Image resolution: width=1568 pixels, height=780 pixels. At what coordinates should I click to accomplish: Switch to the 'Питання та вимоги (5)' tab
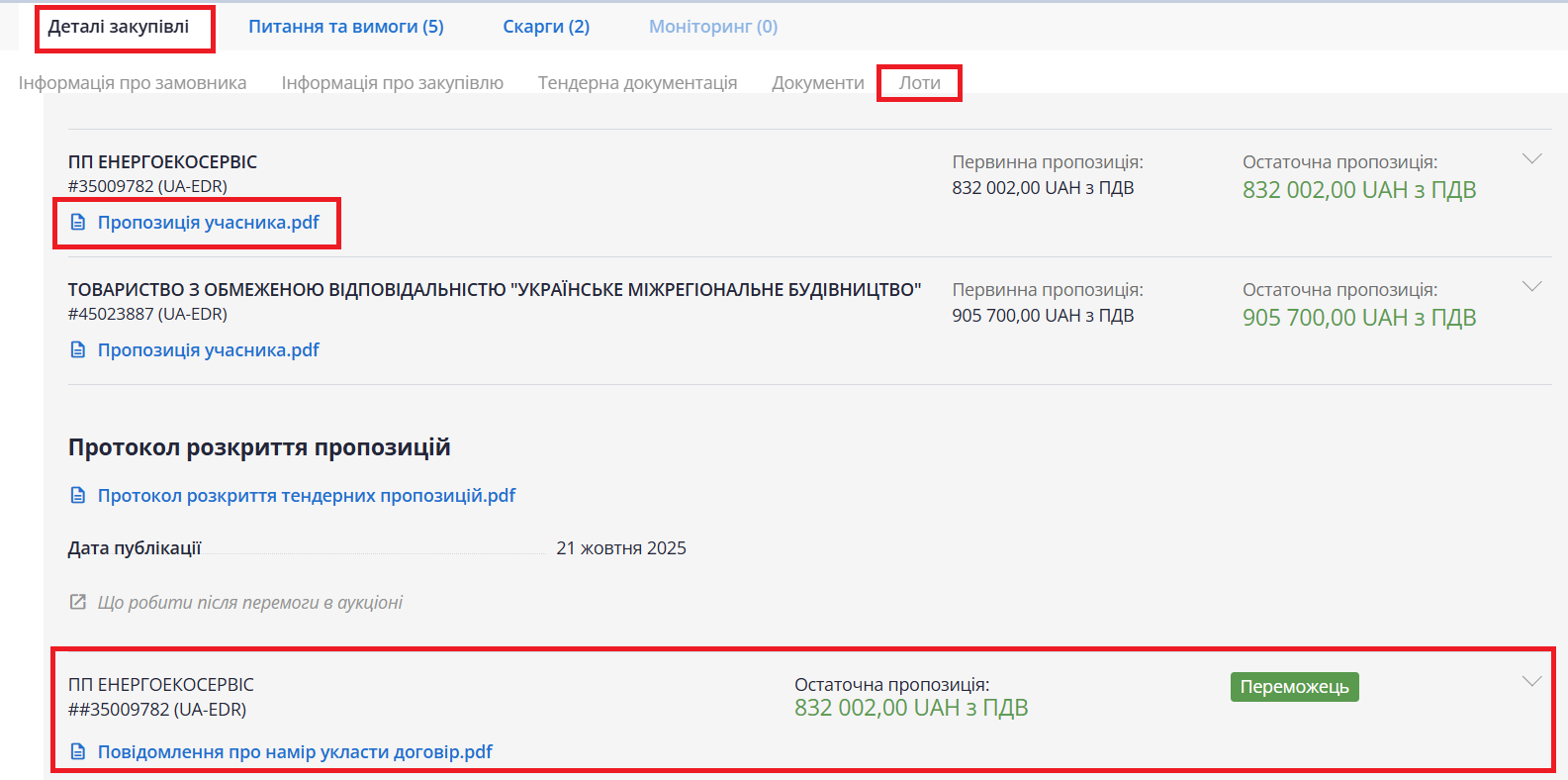345,27
